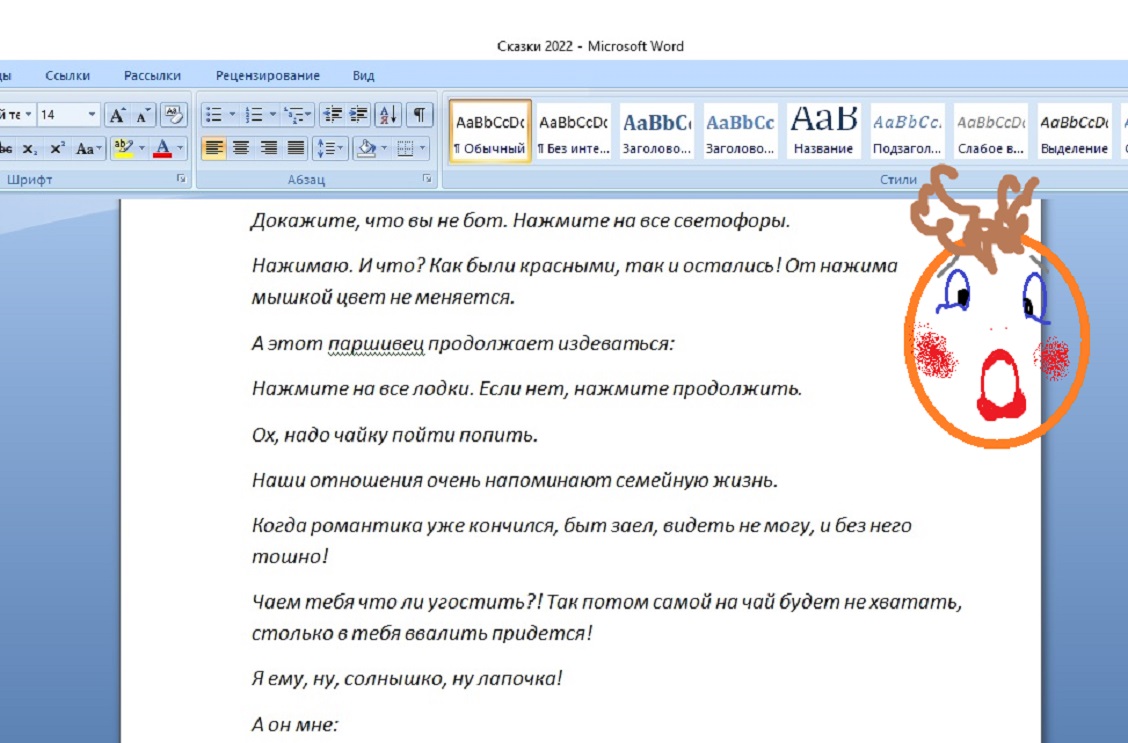Toggle the show paragraph marks (¶) button

[419, 115]
